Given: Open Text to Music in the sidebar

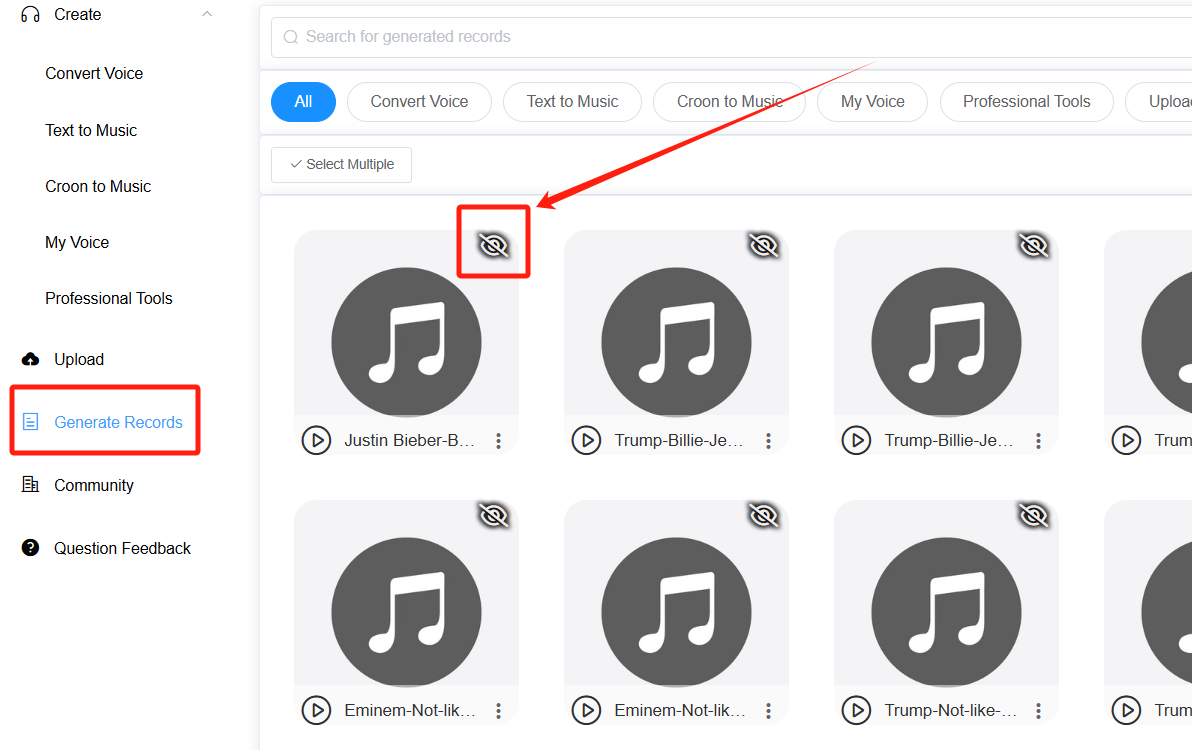Looking at the screenshot, I should click(91, 131).
